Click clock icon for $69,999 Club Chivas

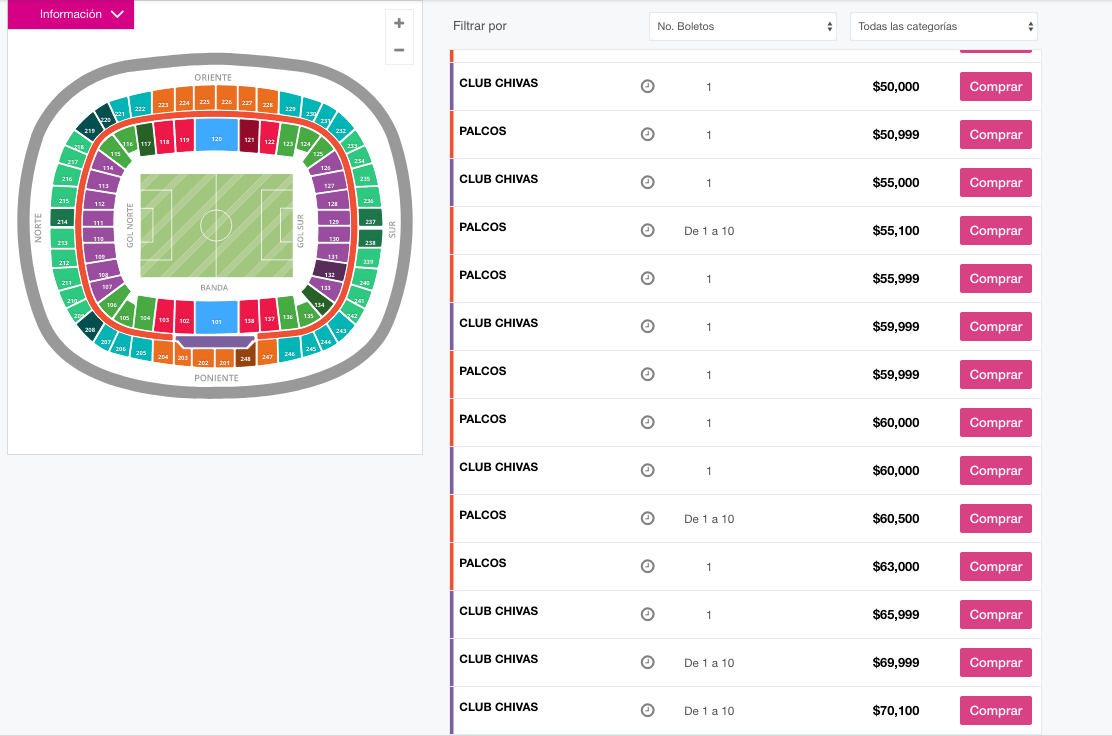click(647, 662)
